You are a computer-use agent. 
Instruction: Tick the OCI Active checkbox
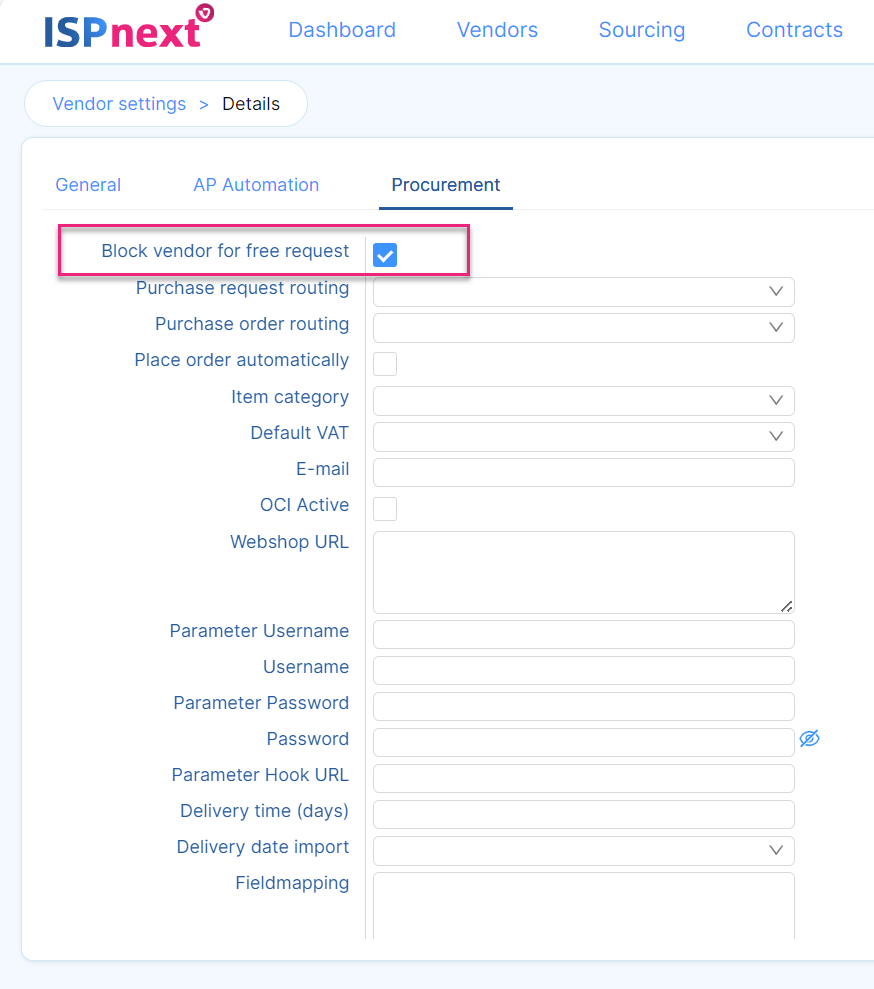point(385,509)
